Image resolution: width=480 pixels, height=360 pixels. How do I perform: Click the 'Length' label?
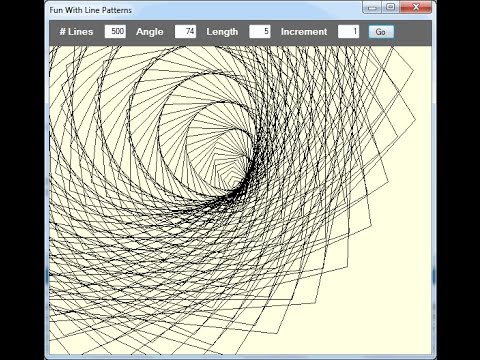(222, 32)
